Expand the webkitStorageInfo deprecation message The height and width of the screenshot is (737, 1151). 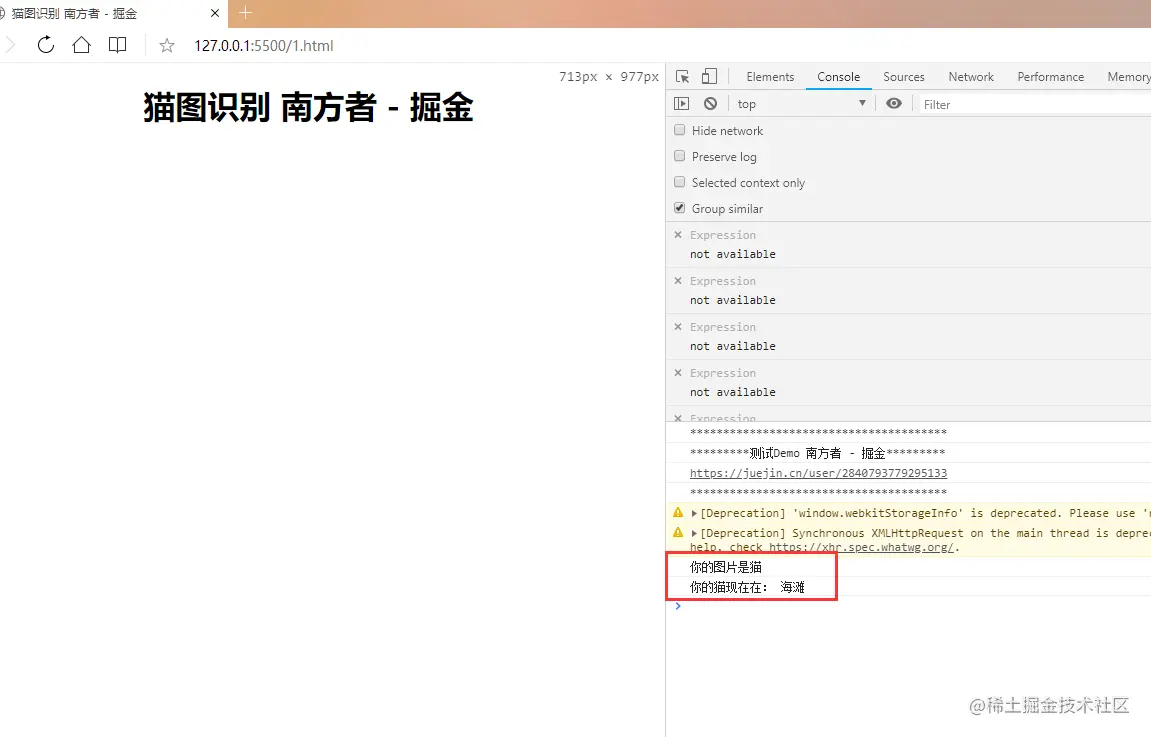point(694,513)
